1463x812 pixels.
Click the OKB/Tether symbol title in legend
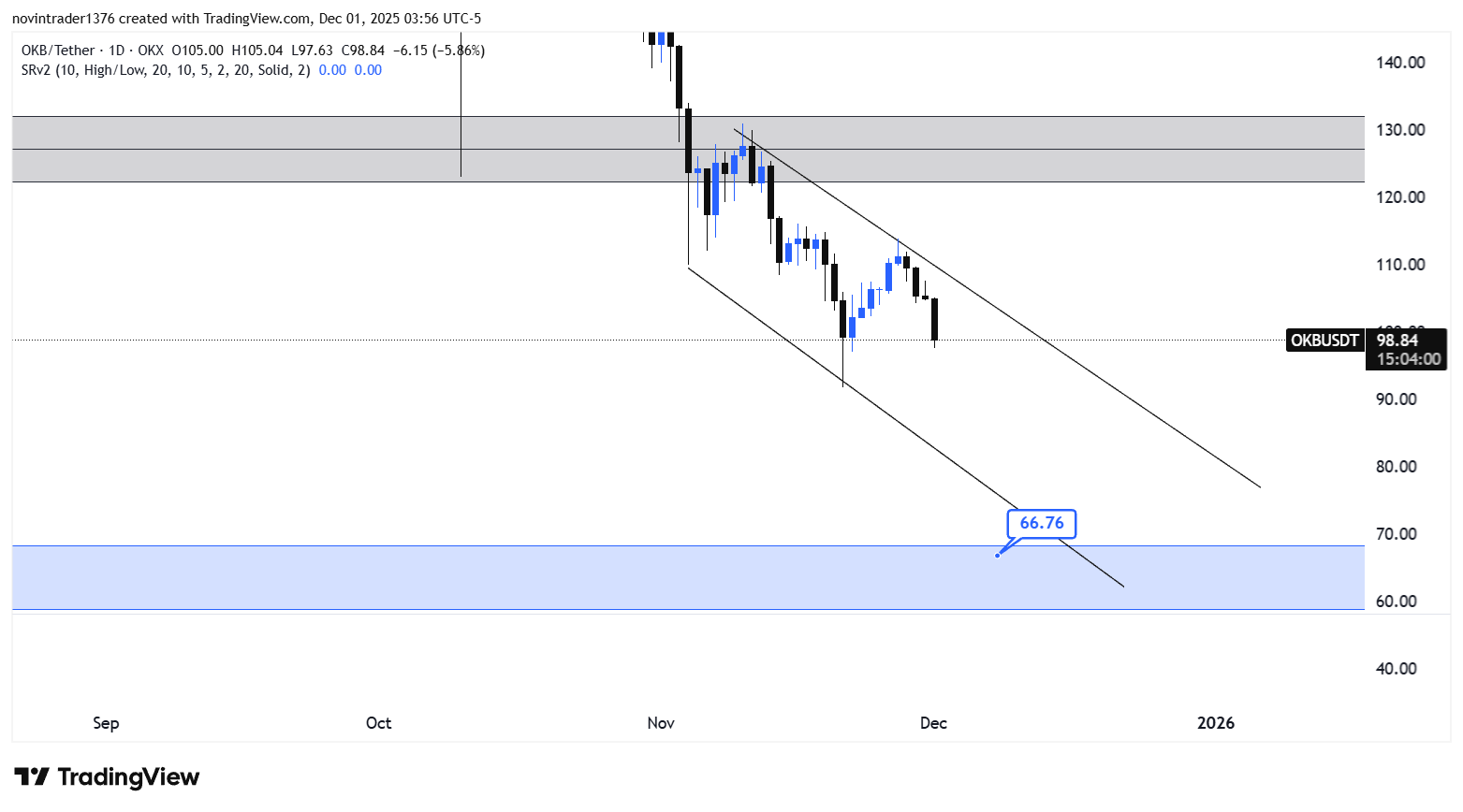click(x=58, y=51)
